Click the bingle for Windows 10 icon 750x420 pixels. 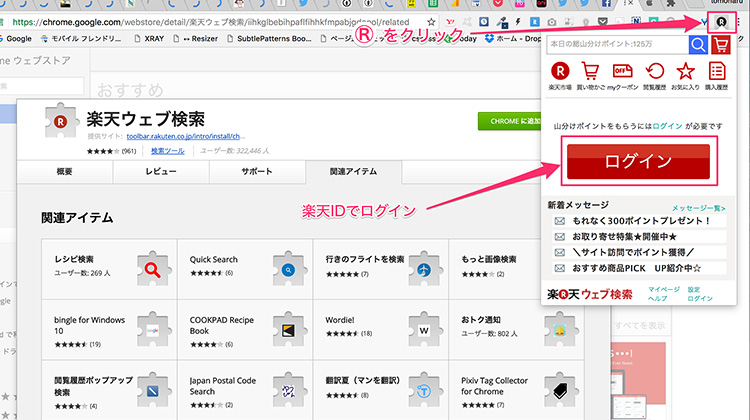pos(153,330)
